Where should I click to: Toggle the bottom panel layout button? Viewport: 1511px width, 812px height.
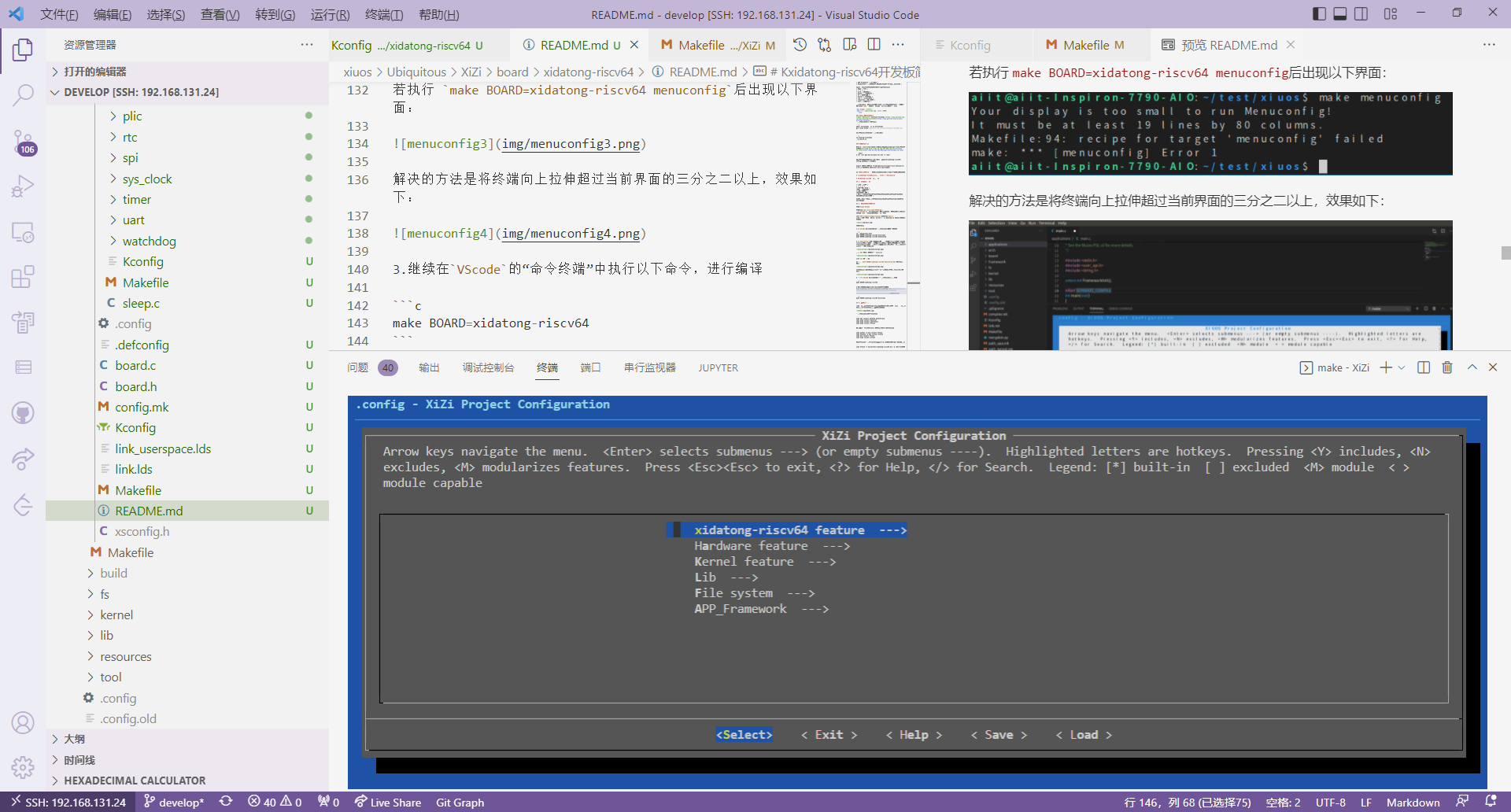tap(1339, 14)
